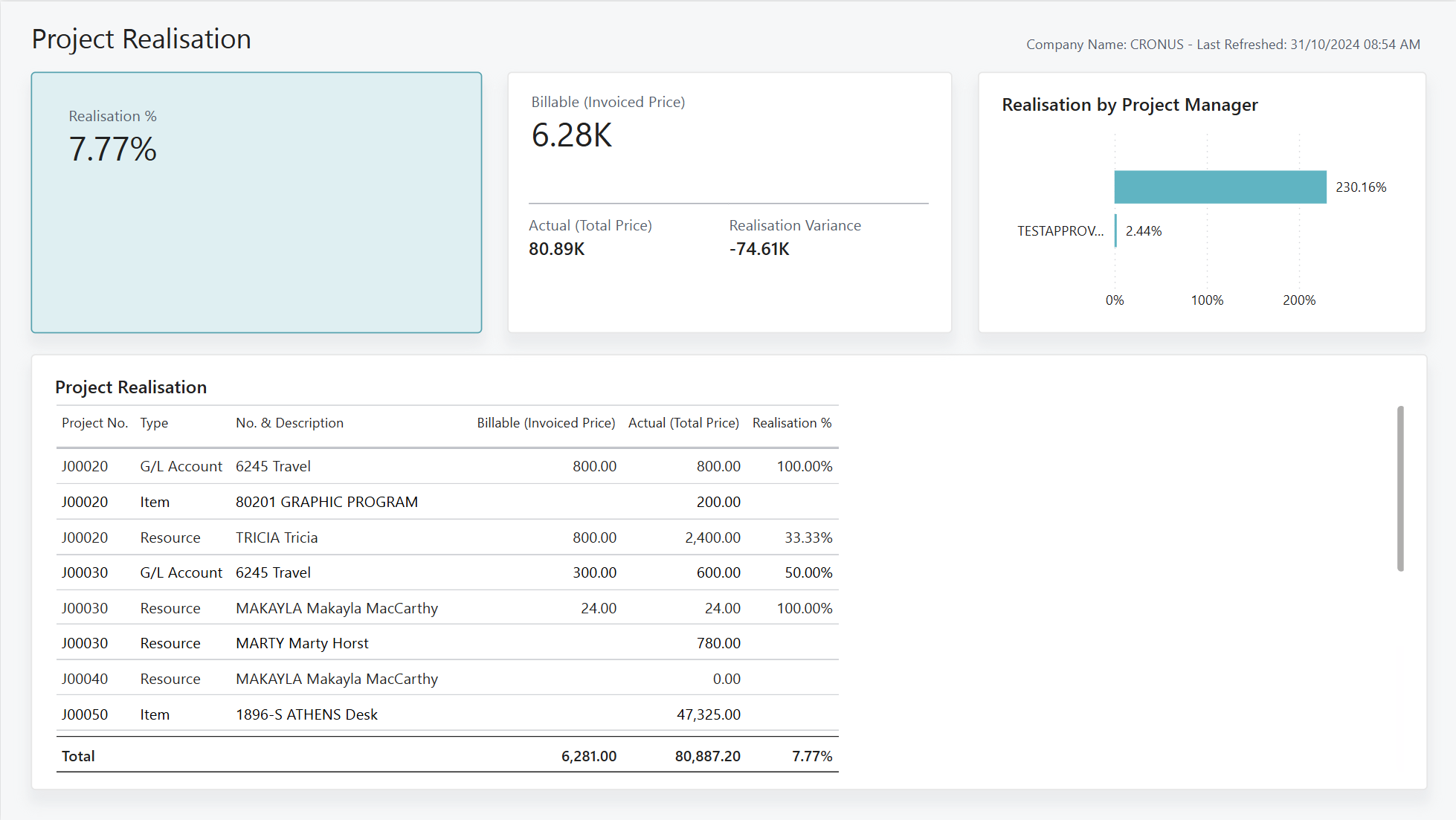Click the Total row label
The width and height of the screenshot is (1456, 820).
point(78,756)
